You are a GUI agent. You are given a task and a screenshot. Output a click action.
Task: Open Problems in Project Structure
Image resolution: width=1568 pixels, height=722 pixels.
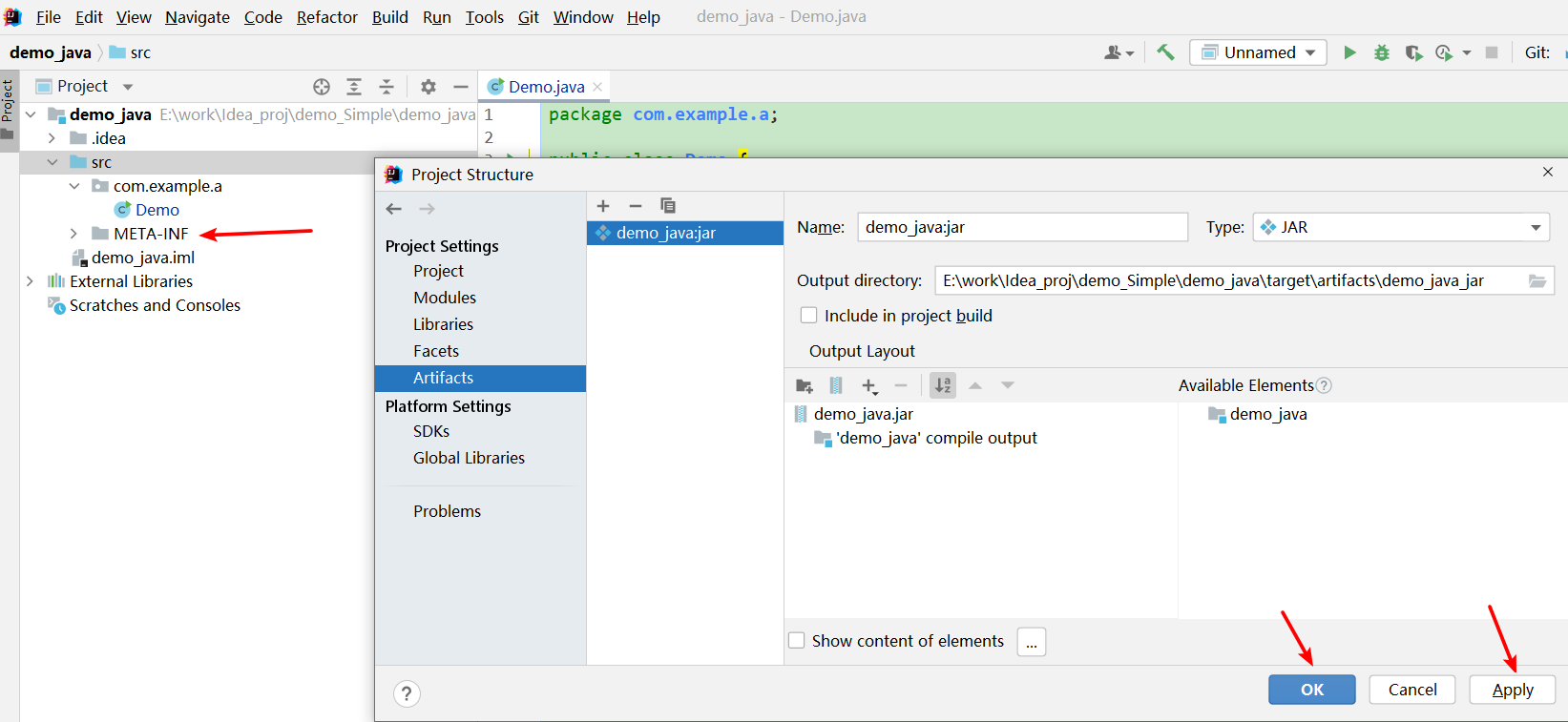point(447,511)
